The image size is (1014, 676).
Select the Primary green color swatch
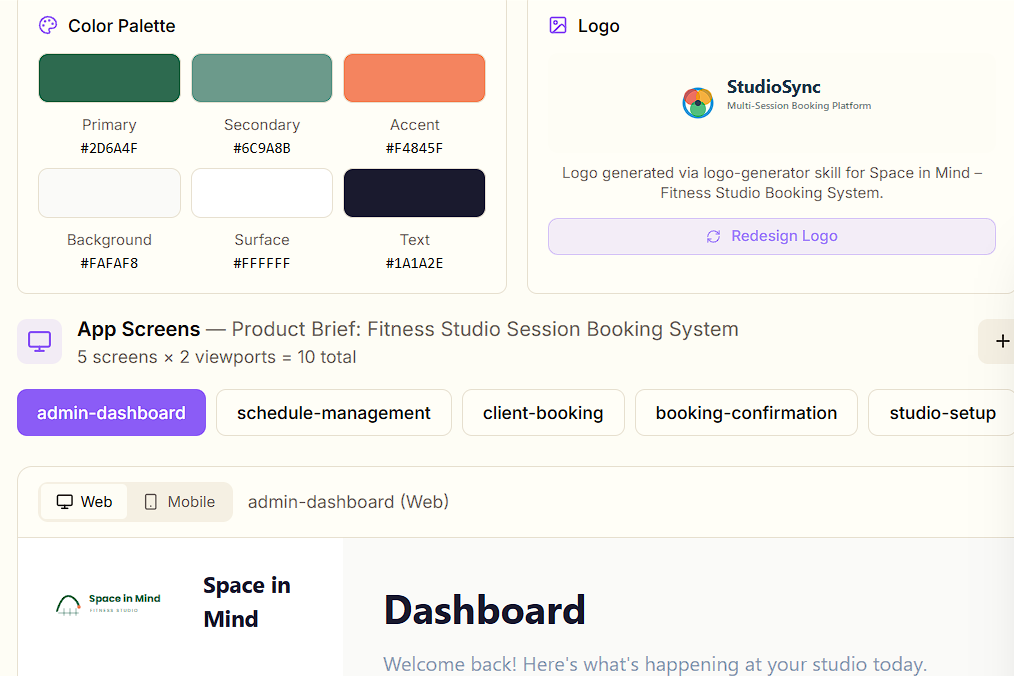(109, 78)
